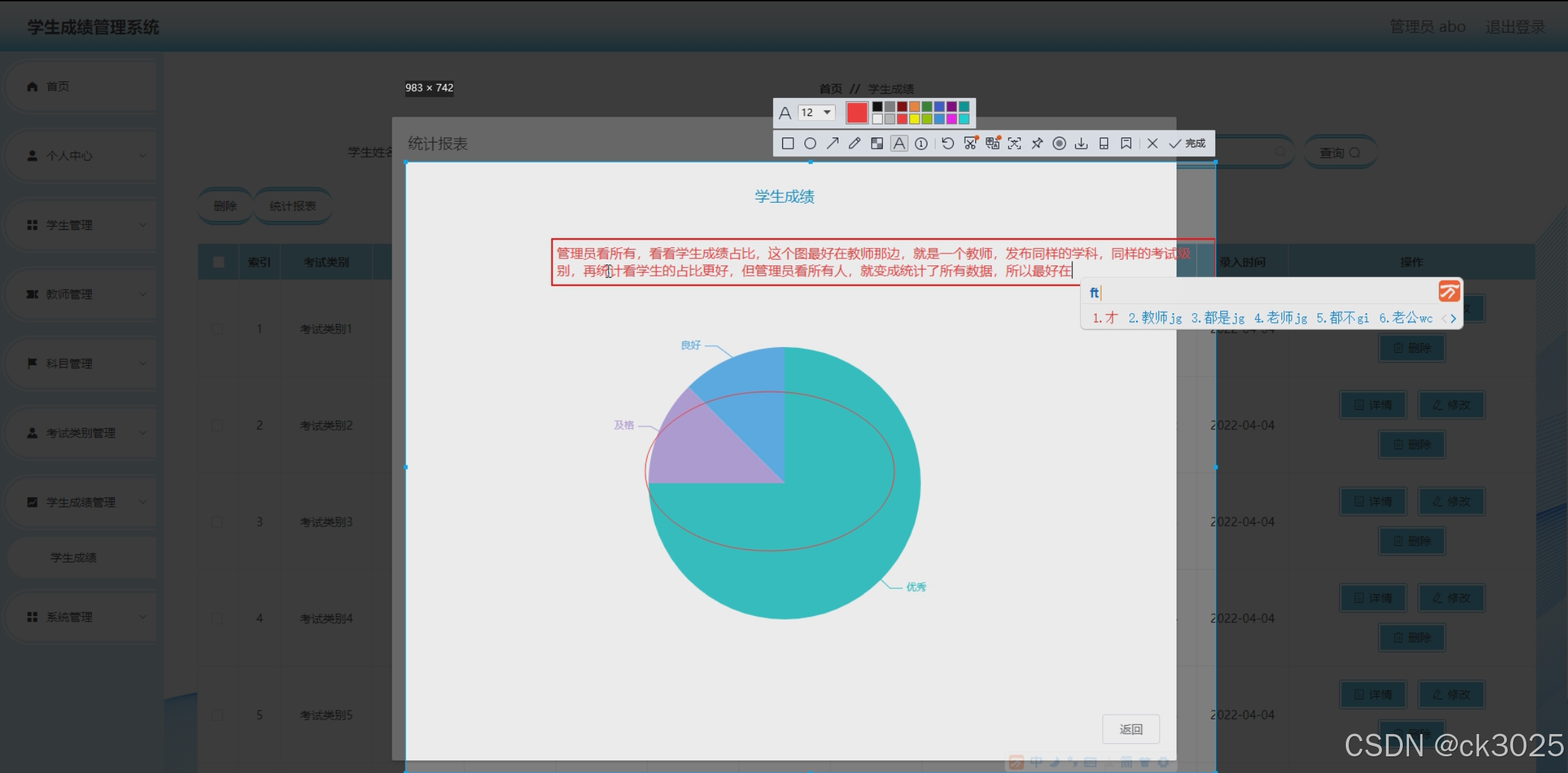This screenshot has height=773, width=1568.
Task: Open 首页 in the sidebar
Action: [58, 86]
